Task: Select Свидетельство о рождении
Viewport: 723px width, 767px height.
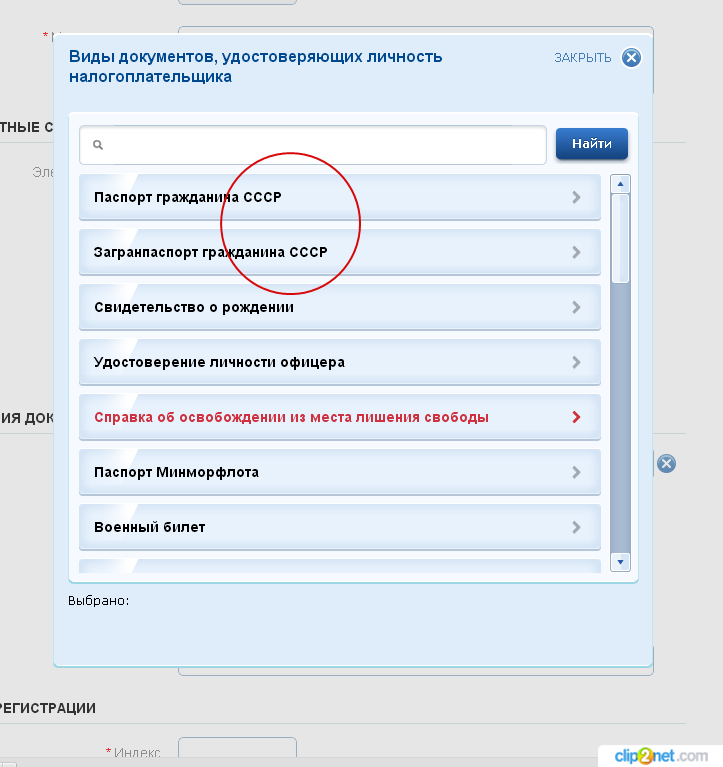Action: coord(339,307)
